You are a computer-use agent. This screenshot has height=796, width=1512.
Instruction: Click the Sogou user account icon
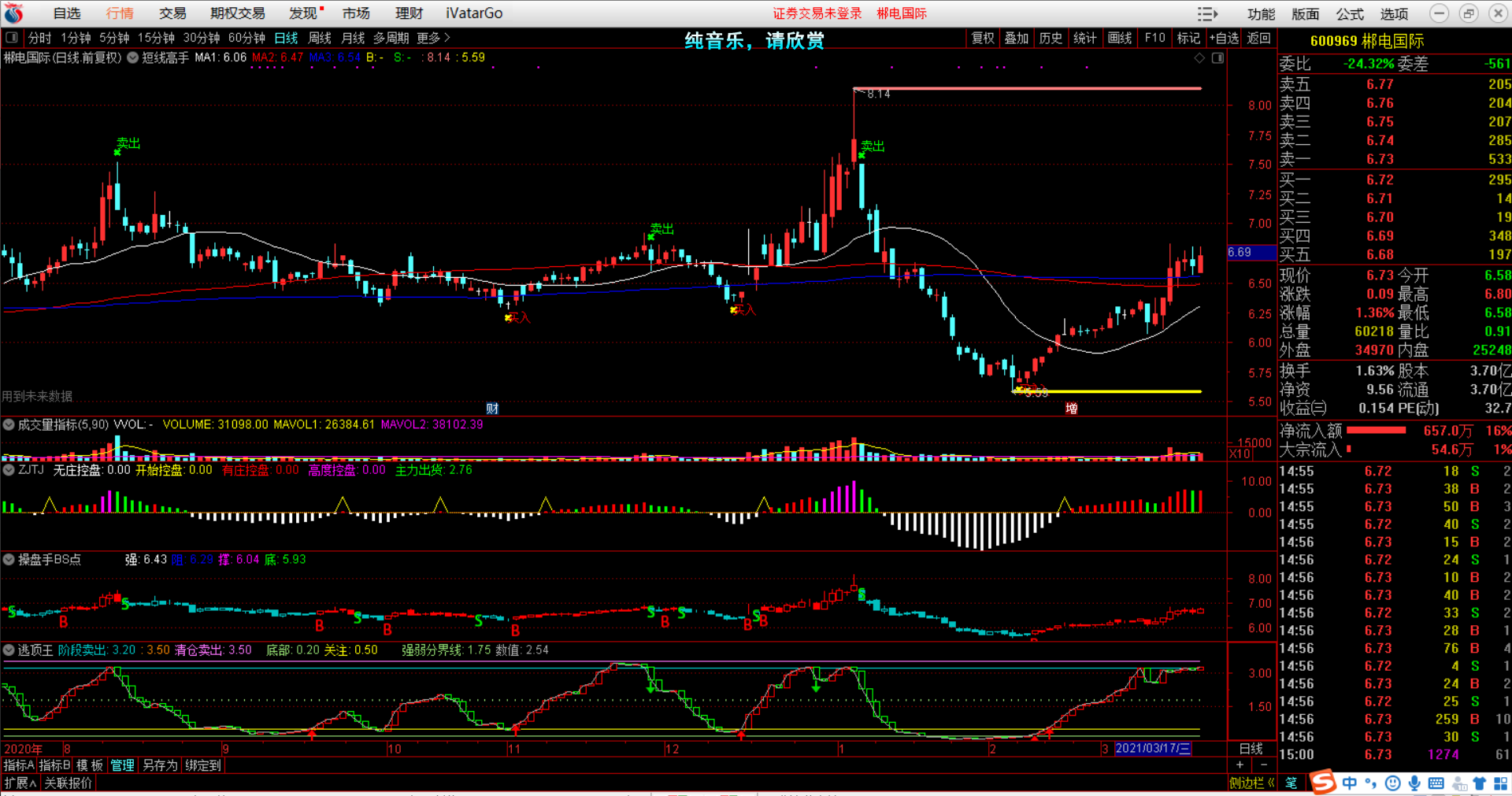[x=1458, y=783]
